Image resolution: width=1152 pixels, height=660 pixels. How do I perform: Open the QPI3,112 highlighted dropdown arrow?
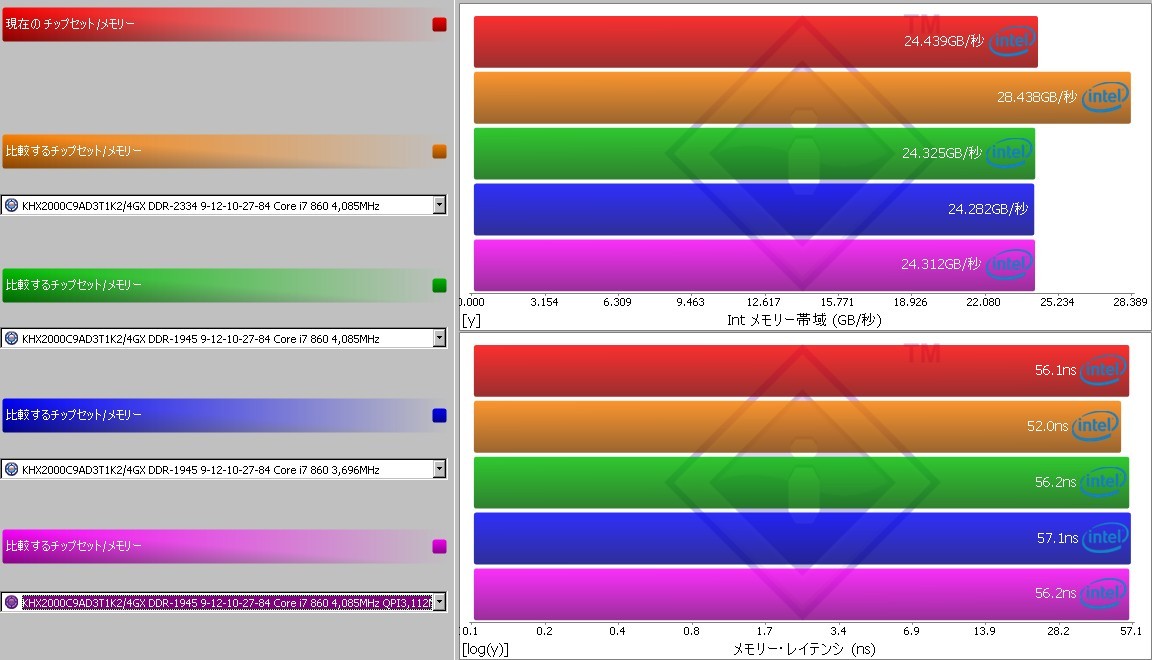tap(439, 602)
